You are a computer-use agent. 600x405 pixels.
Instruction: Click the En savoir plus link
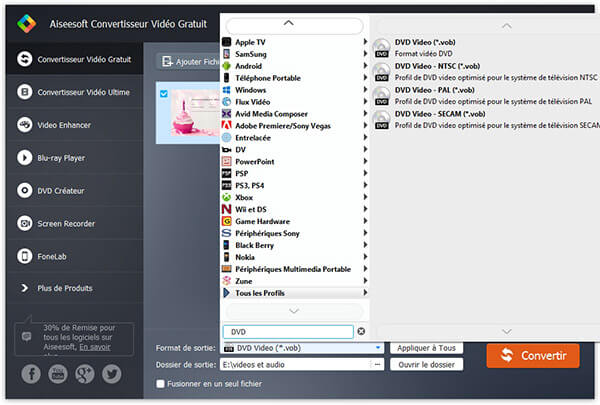pyautogui.click(x=95, y=347)
